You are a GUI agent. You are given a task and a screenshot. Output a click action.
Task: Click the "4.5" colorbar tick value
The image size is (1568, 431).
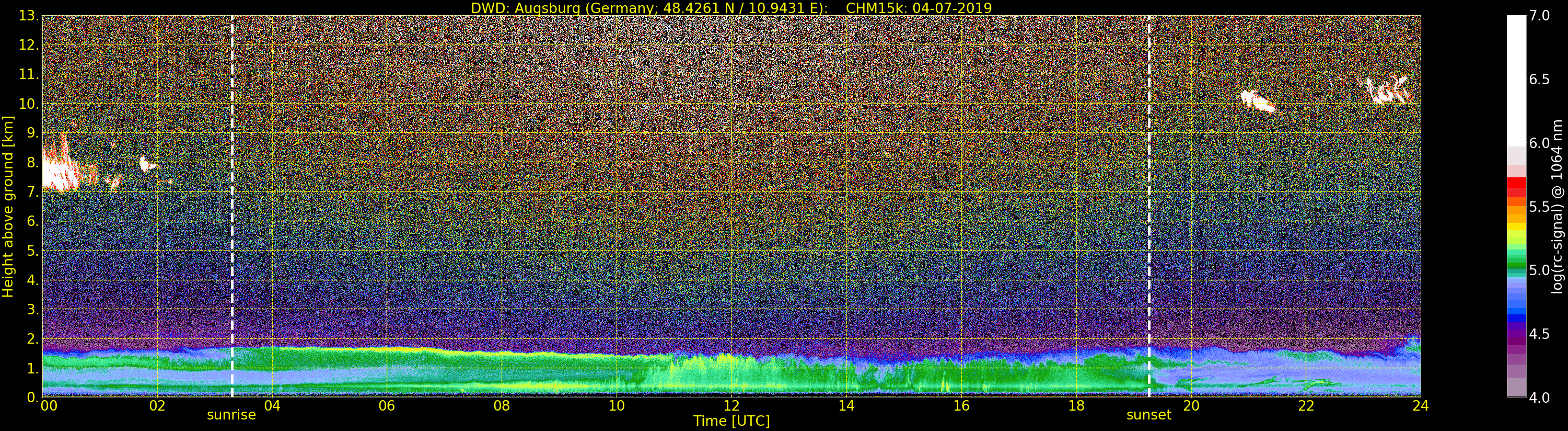click(x=1539, y=334)
